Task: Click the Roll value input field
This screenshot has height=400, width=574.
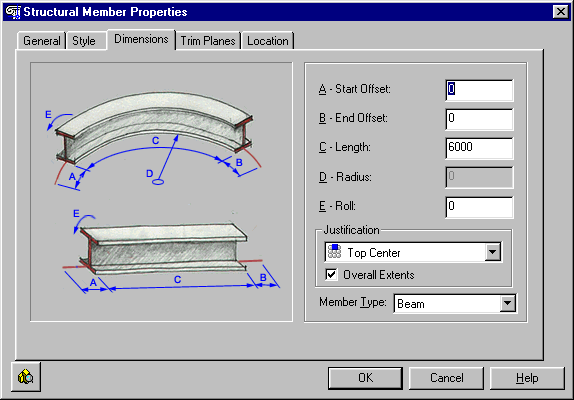Action: click(479, 207)
